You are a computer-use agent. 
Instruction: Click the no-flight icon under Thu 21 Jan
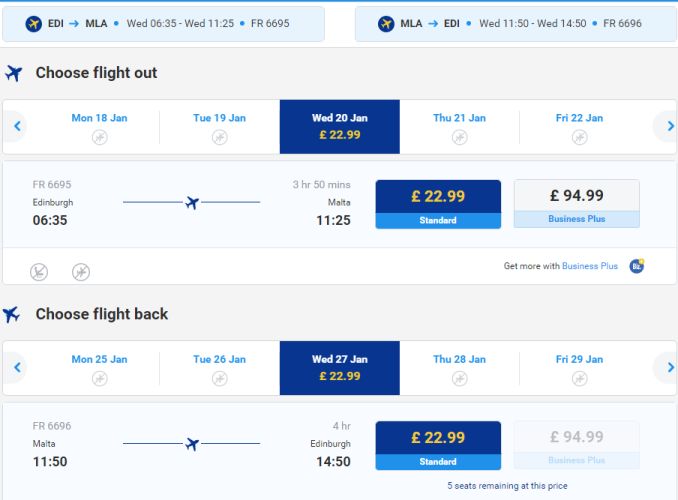coord(459,138)
